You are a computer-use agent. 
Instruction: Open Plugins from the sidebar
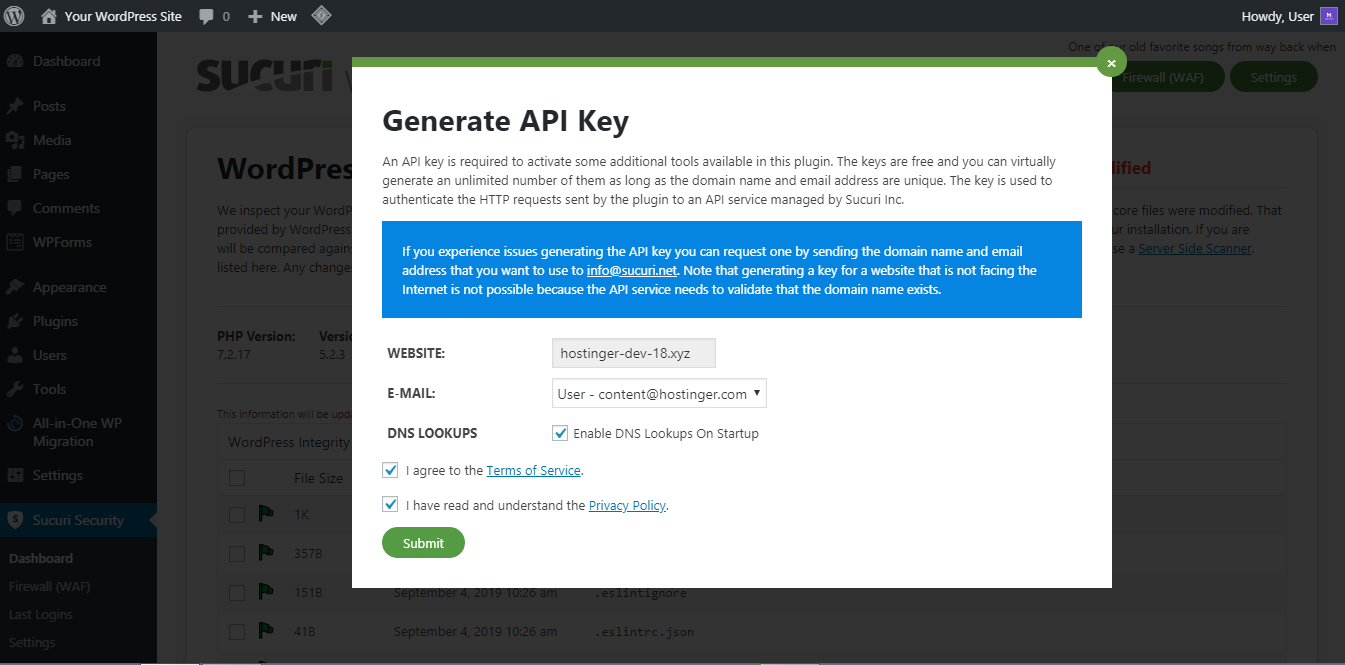click(x=55, y=321)
